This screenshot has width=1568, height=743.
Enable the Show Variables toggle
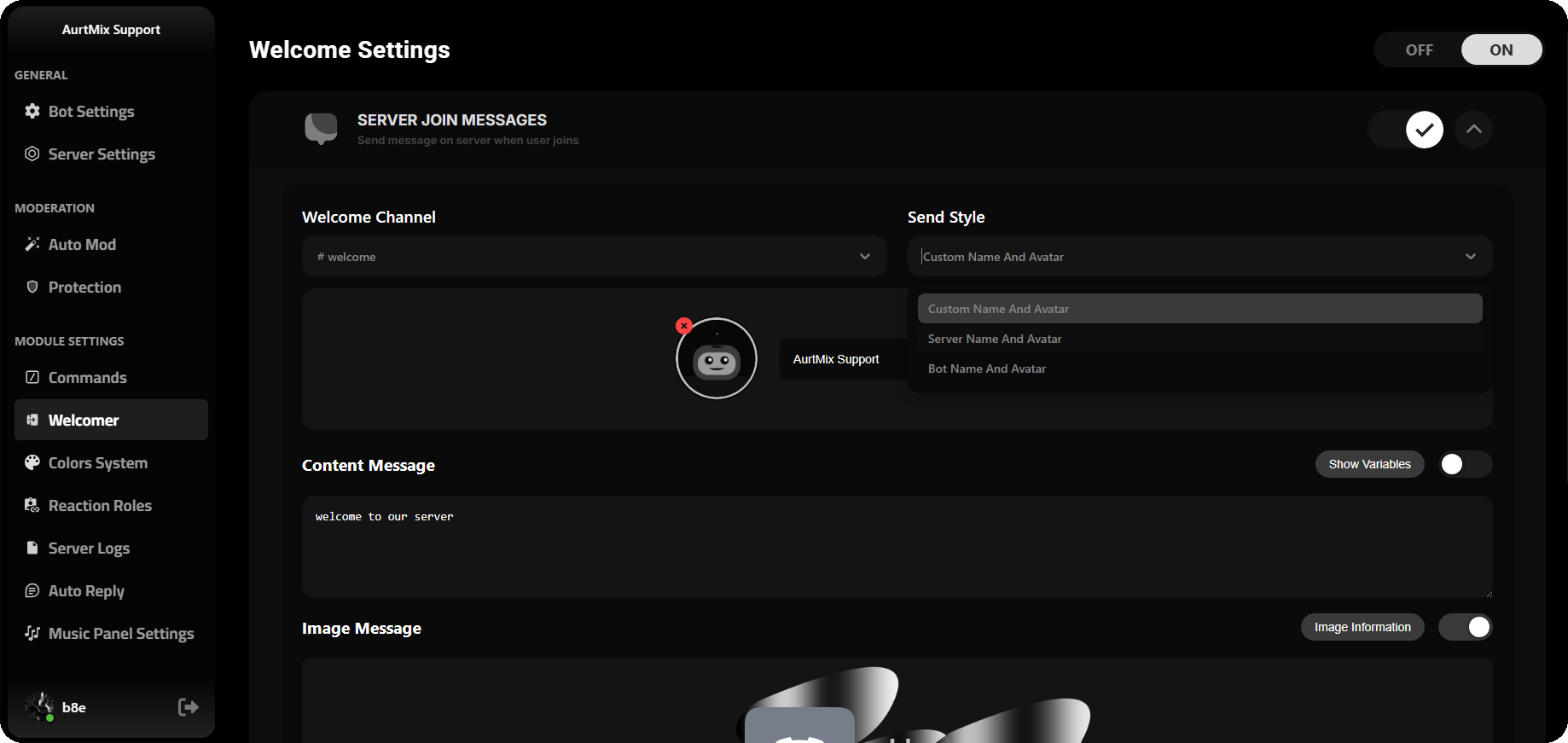1464,464
